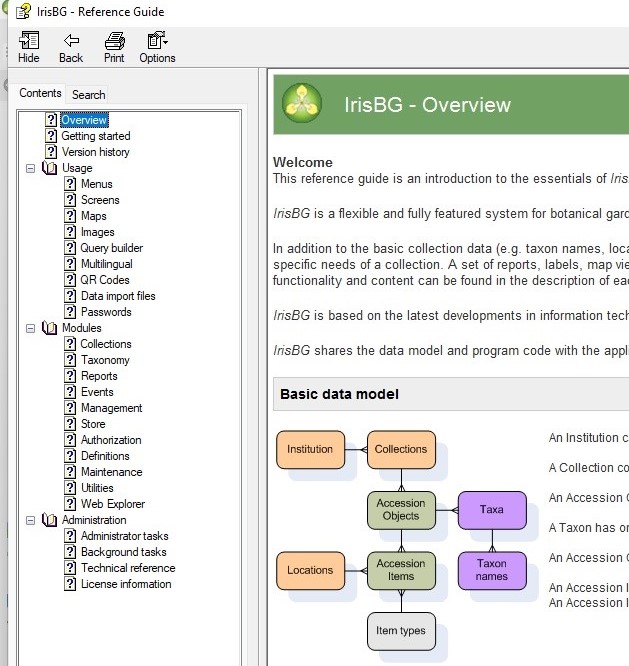
Task: Switch to the Search tab
Action: tap(88, 95)
